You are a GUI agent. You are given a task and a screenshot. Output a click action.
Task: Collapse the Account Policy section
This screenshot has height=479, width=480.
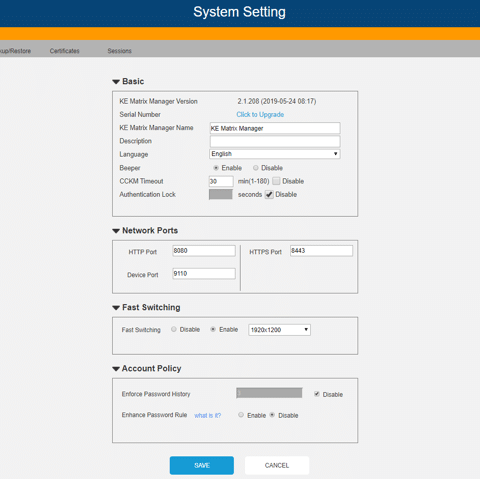[116, 369]
